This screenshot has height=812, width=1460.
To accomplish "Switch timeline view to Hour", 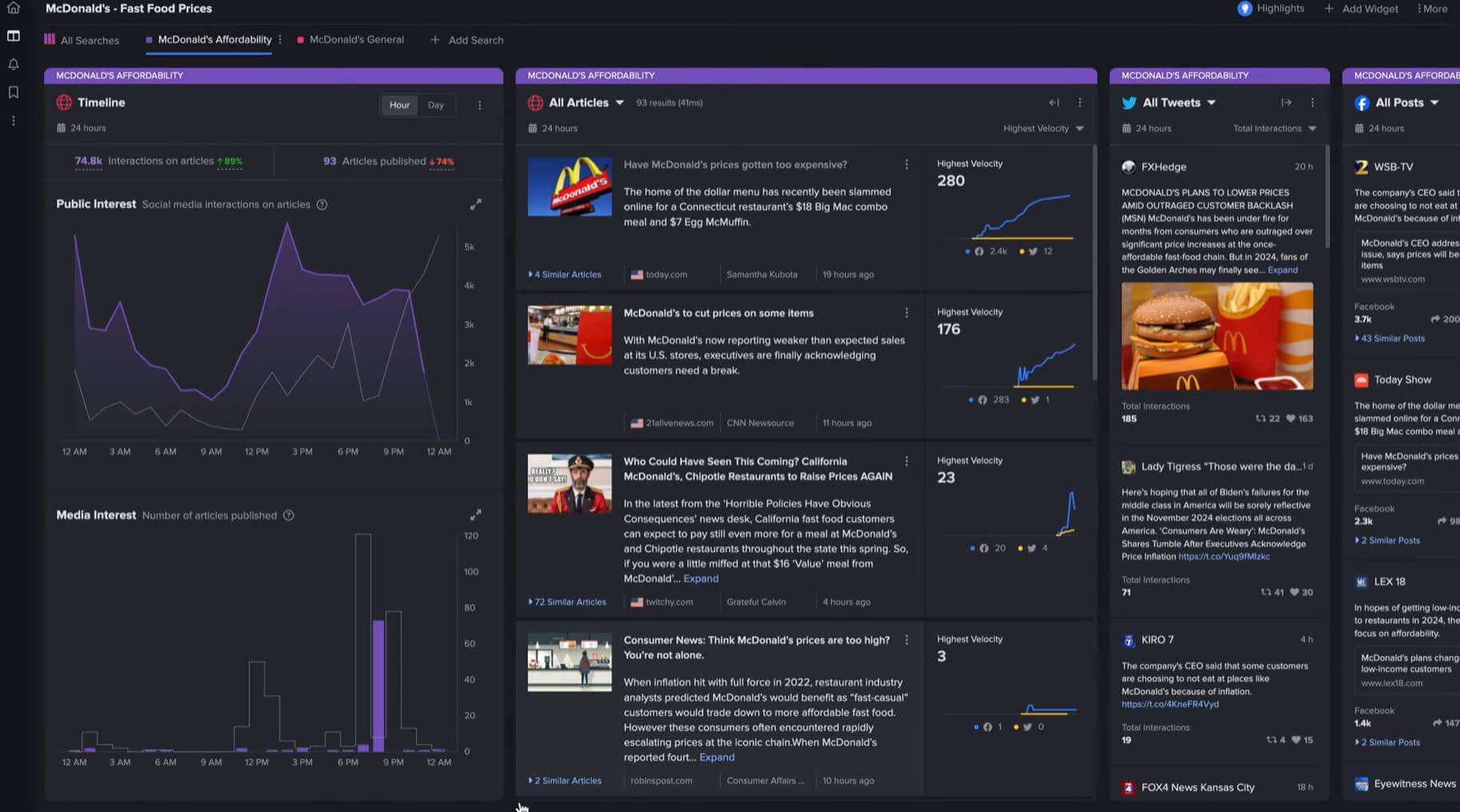I will [399, 105].
